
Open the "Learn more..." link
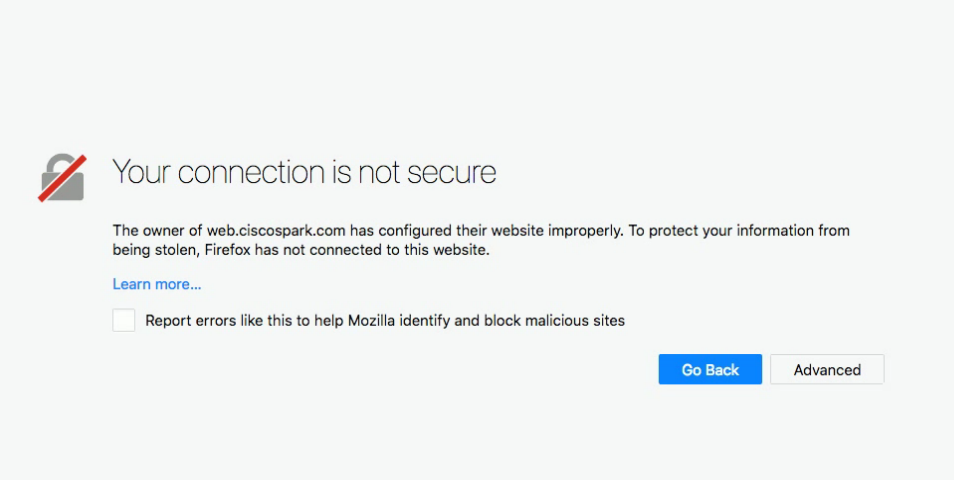157,284
